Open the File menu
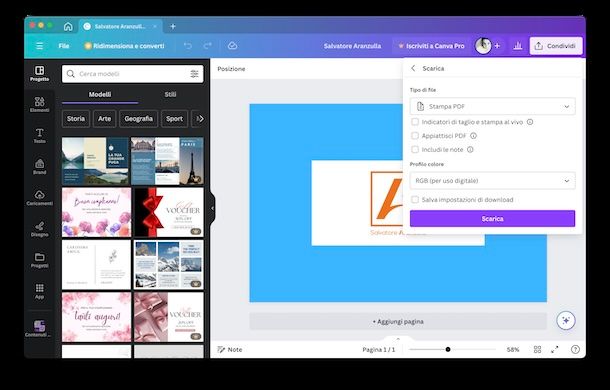The image size is (610, 390). [x=64, y=46]
